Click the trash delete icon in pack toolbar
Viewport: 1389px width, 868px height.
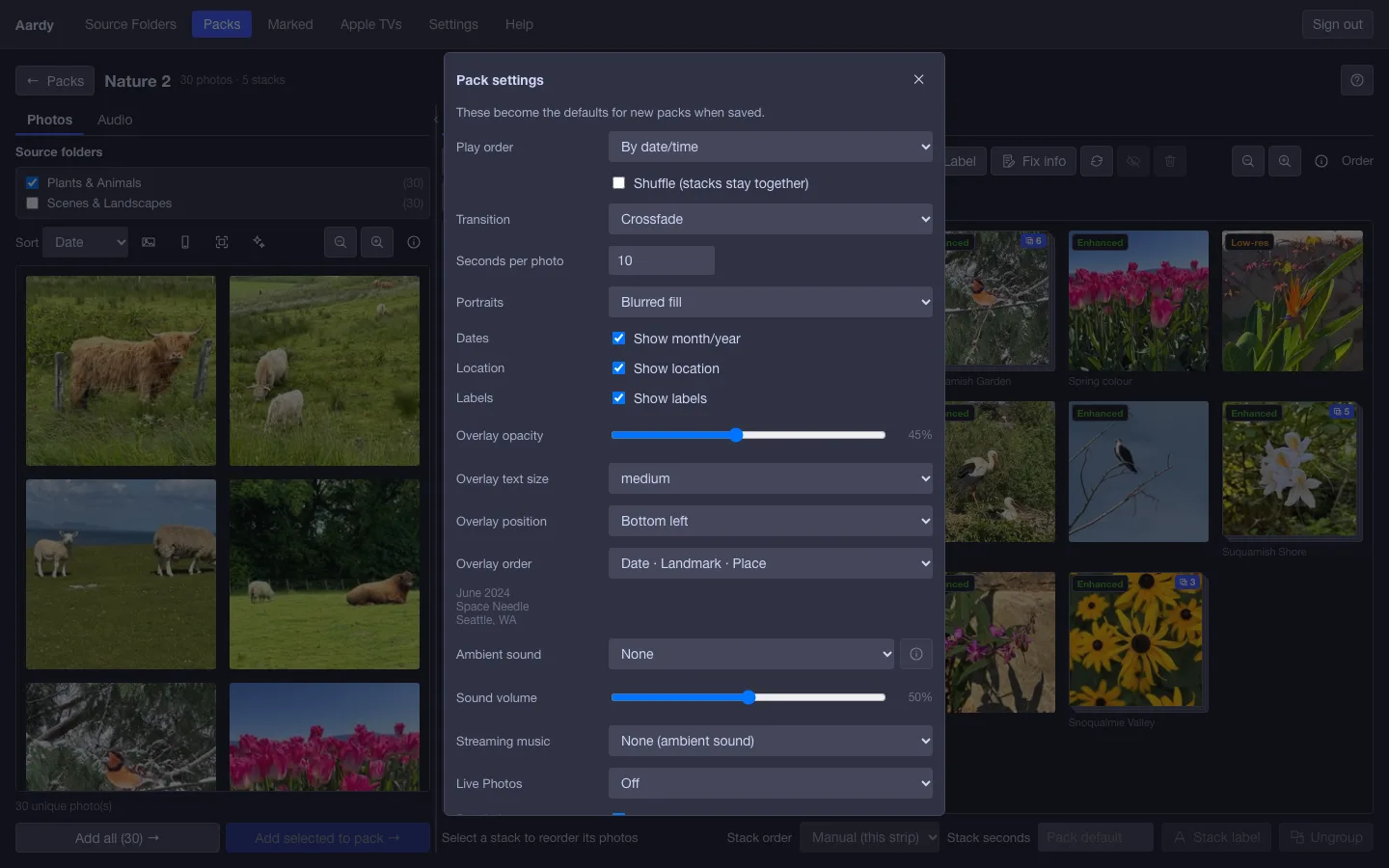[1170, 161]
